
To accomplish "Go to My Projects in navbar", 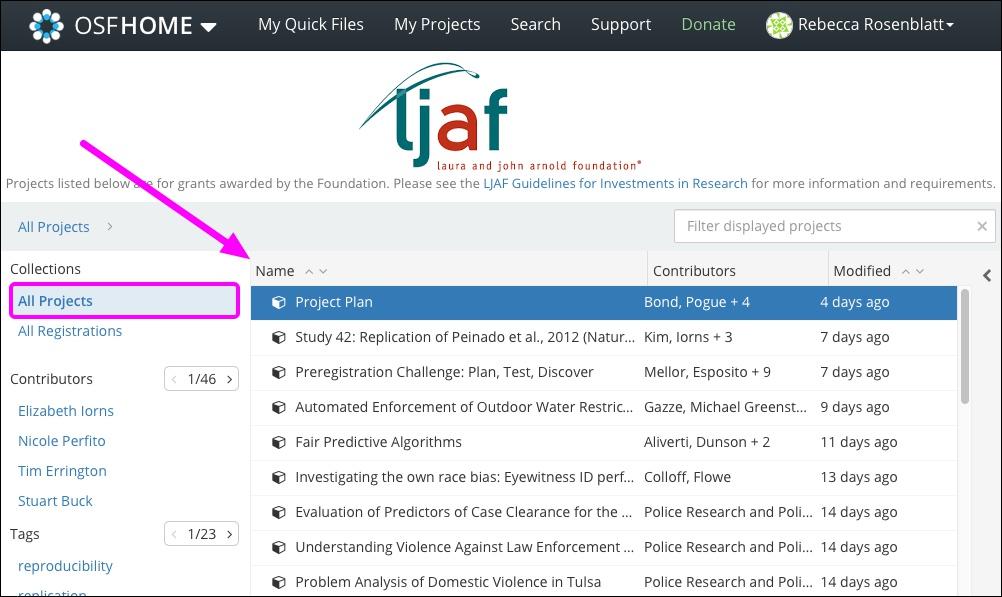I will tap(437, 24).
